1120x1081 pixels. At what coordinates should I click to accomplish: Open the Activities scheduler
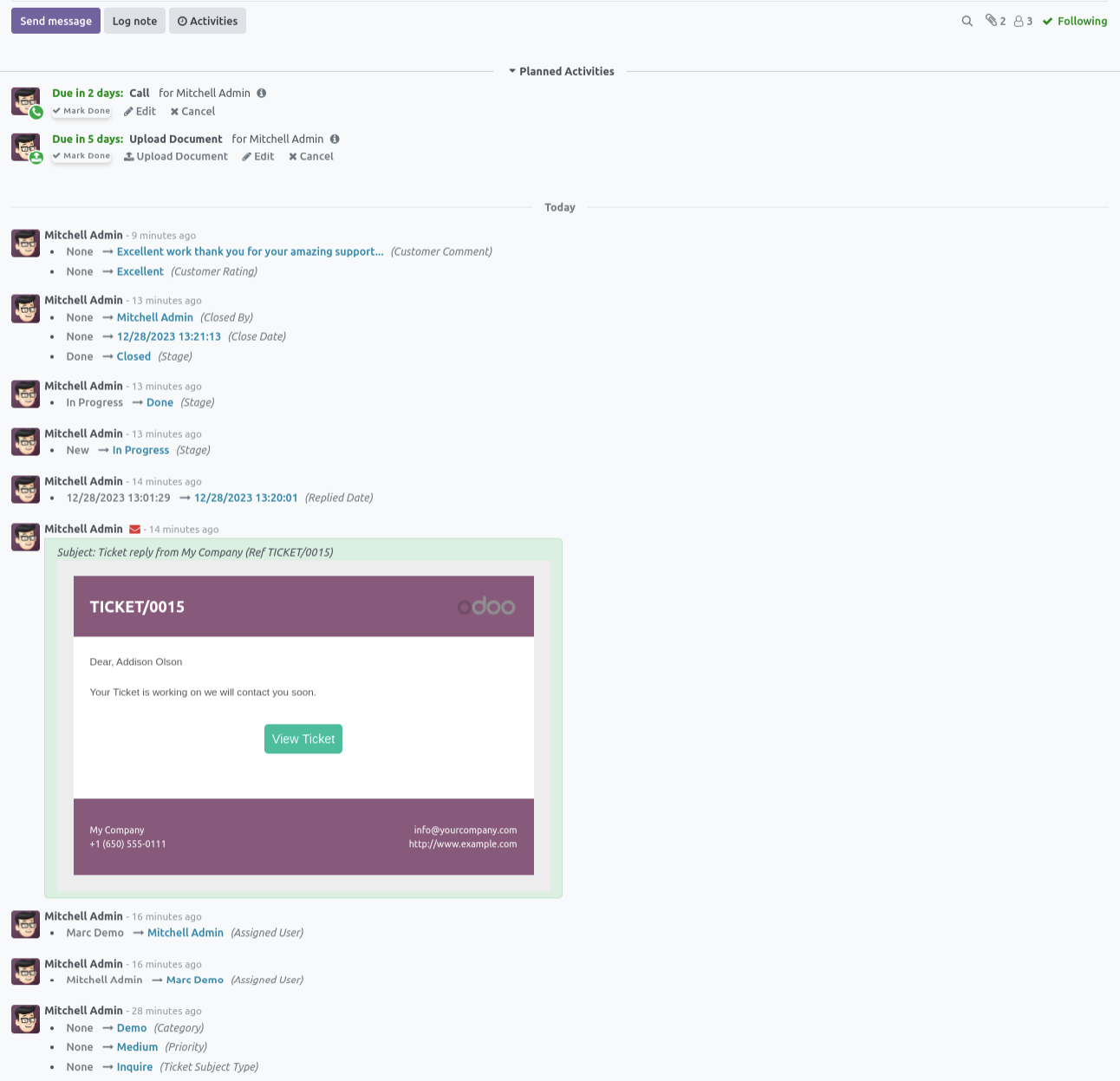pyautogui.click(x=207, y=21)
